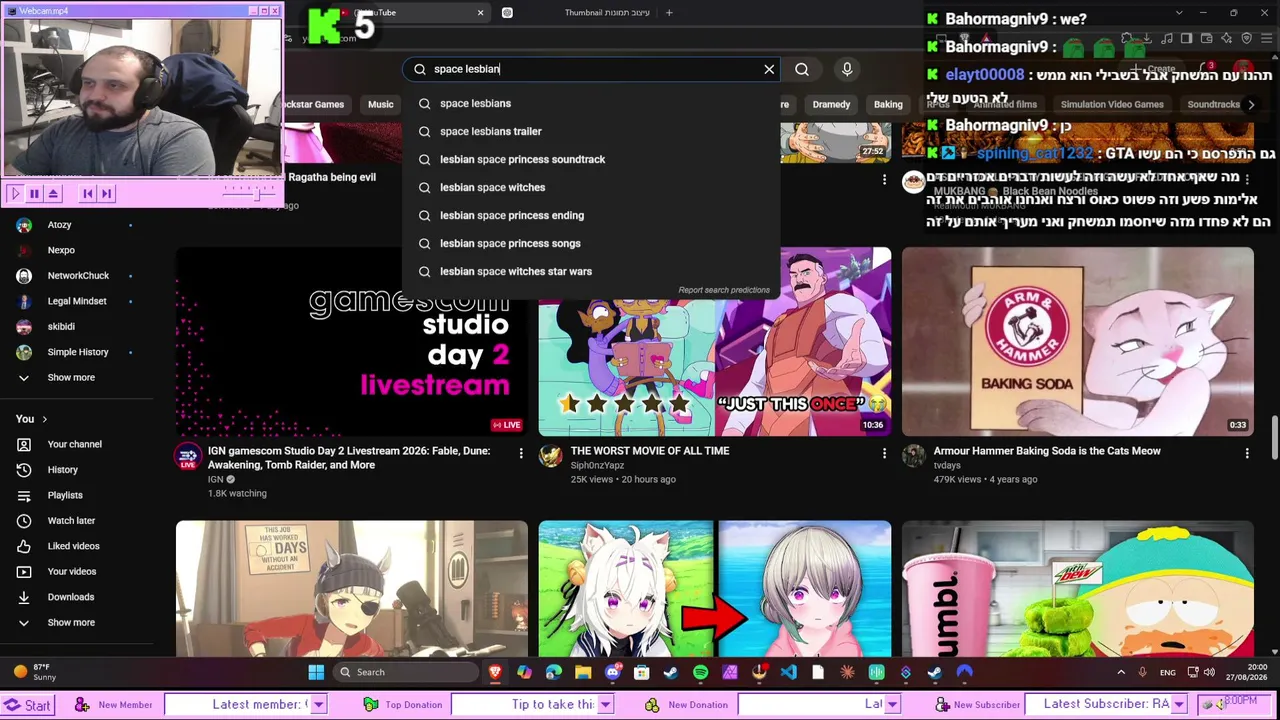The width and height of the screenshot is (1280, 720).
Task: Open options menu for IGN gamescom video
Action: click(x=521, y=454)
